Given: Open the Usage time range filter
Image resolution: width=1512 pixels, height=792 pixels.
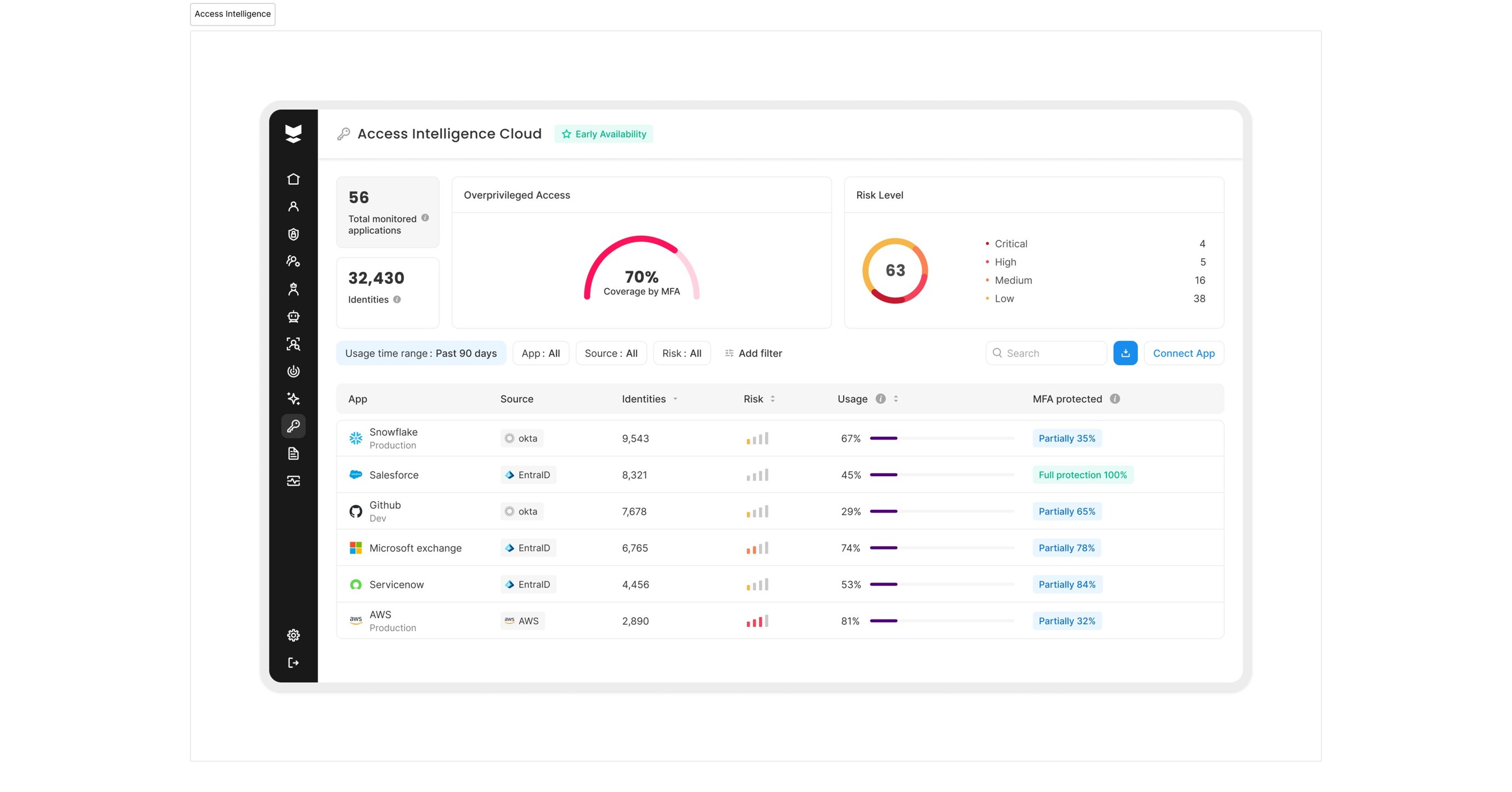Looking at the screenshot, I should coord(420,353).
